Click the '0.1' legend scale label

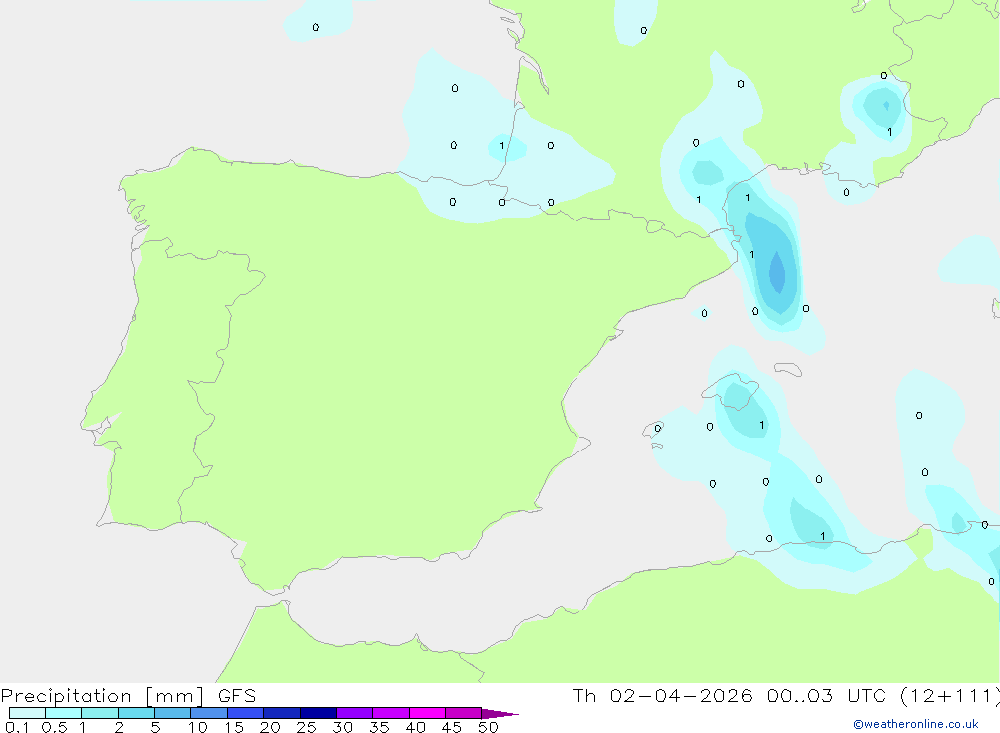pos(17,727)
